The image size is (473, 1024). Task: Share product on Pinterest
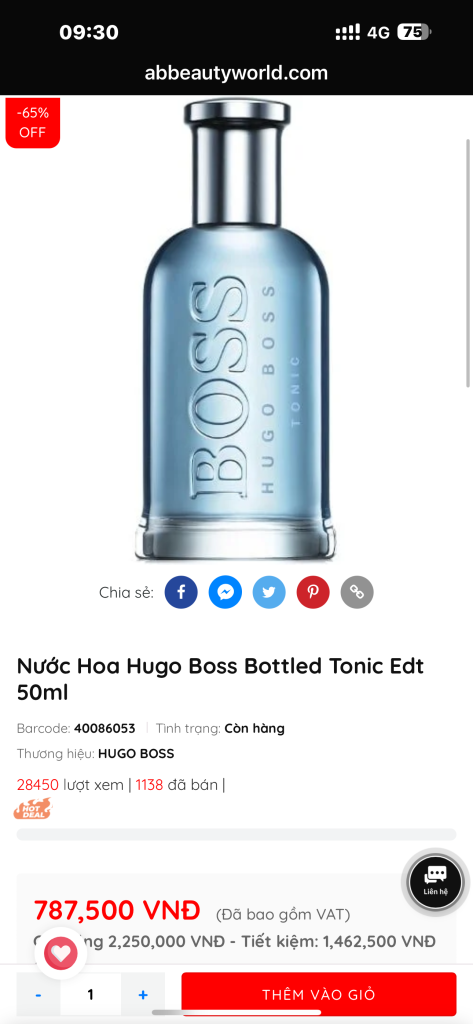coord(314,592)
